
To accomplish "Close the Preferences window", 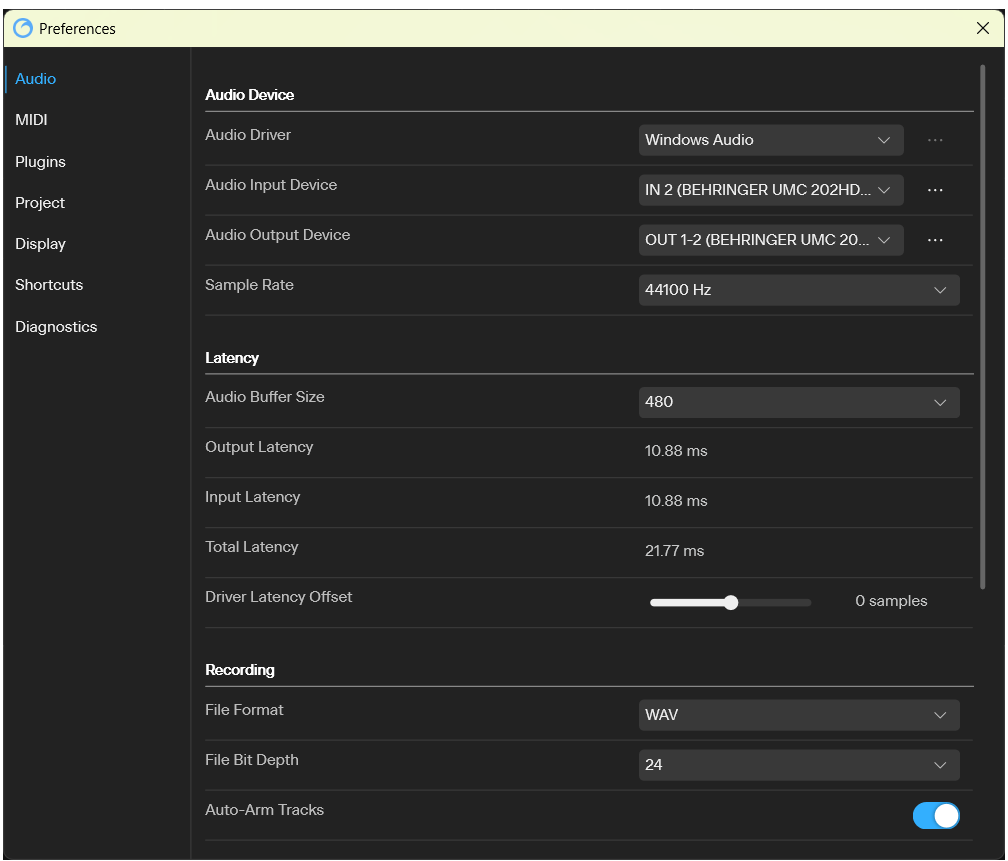I will point(982,29).
